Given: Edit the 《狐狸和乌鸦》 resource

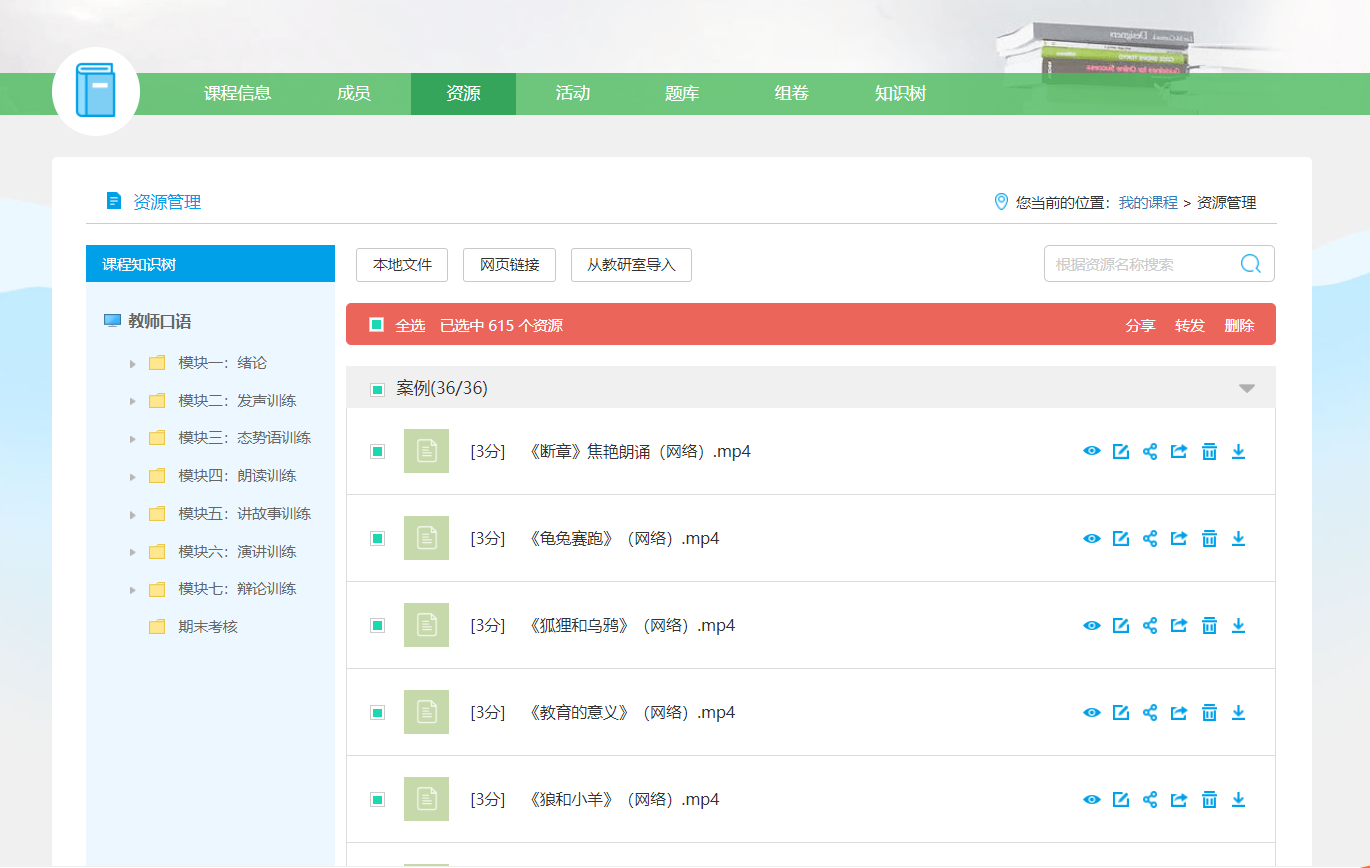Looking at the screenshot, I should pos(1121,625).
